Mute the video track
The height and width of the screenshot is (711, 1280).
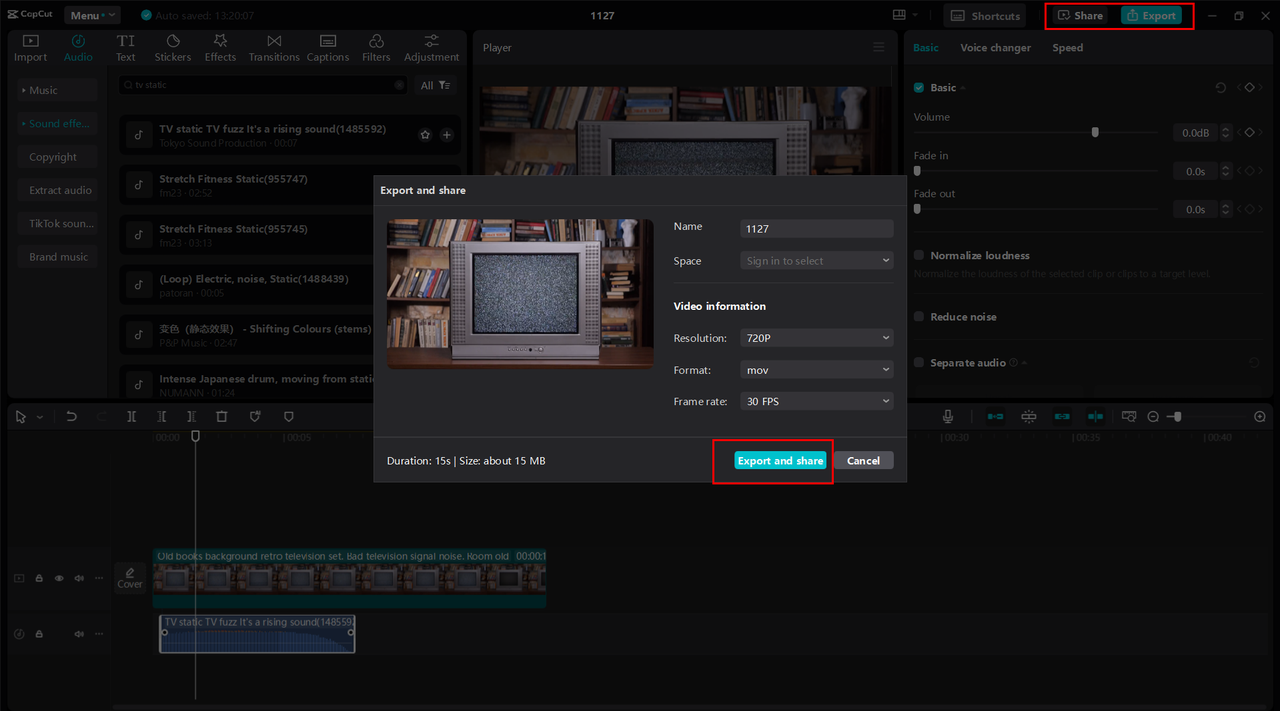coord(79,578)
